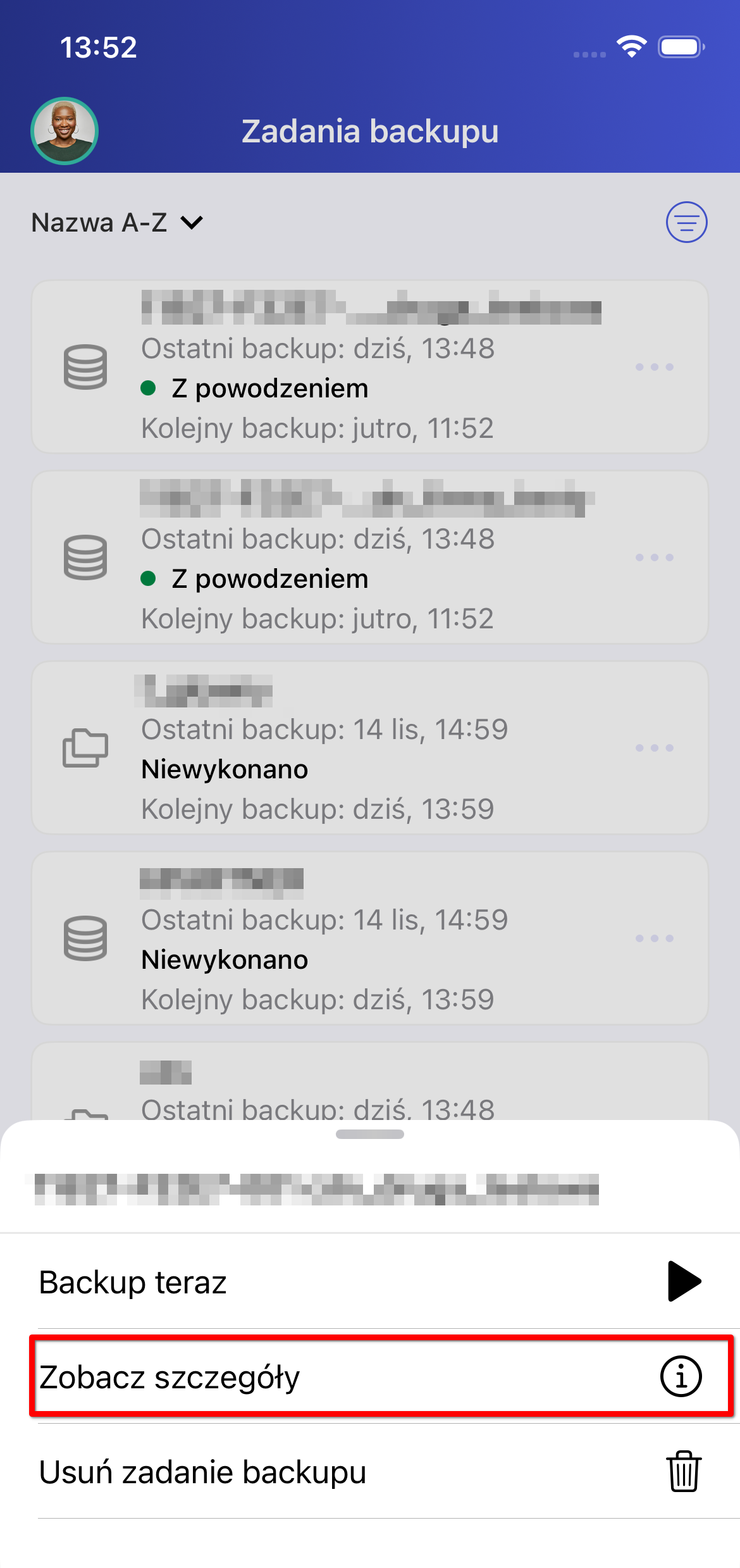
Task: Select Backup teraz menu entry
Action: (370, 1281)
